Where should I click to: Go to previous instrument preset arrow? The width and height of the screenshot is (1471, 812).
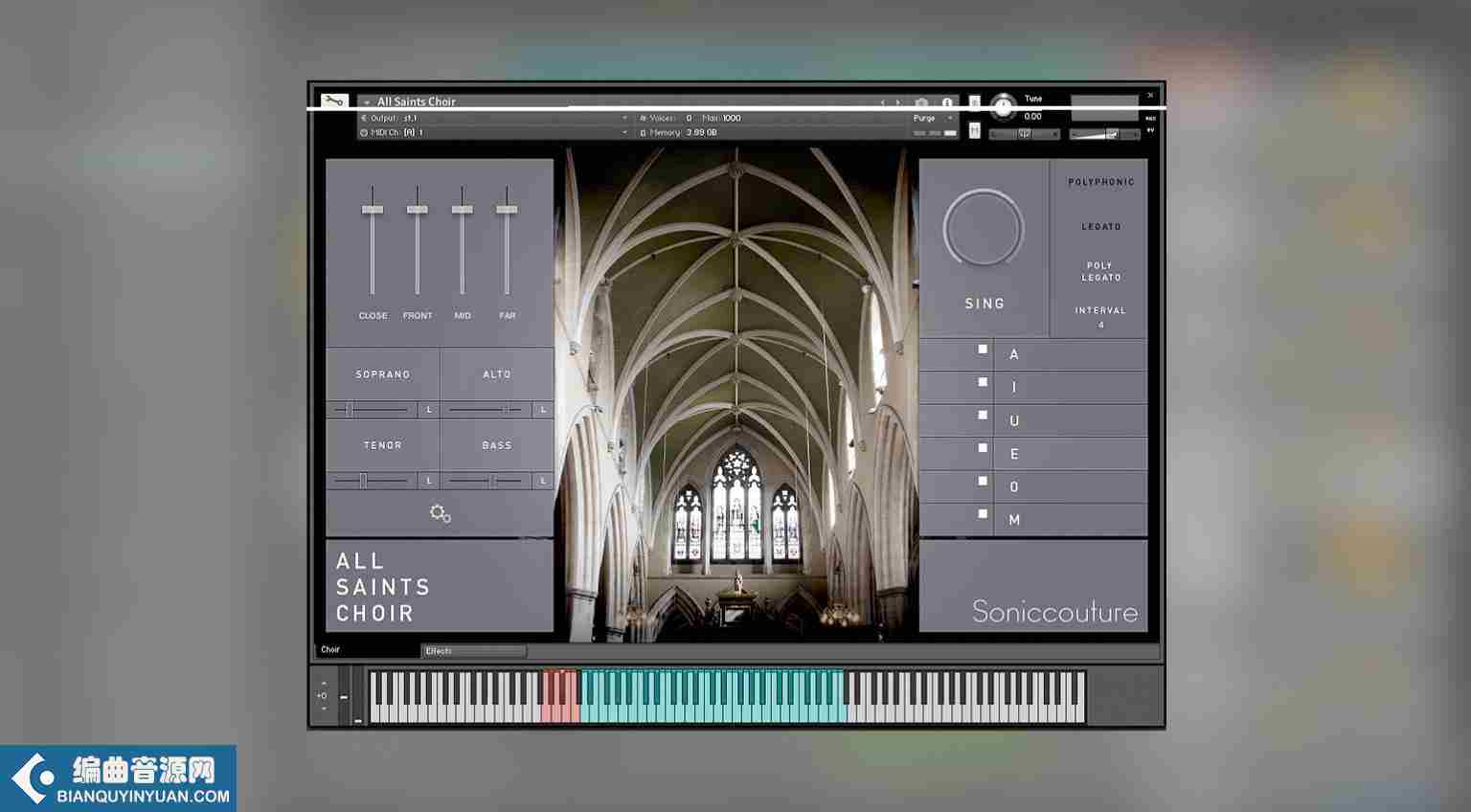[883, 102]
